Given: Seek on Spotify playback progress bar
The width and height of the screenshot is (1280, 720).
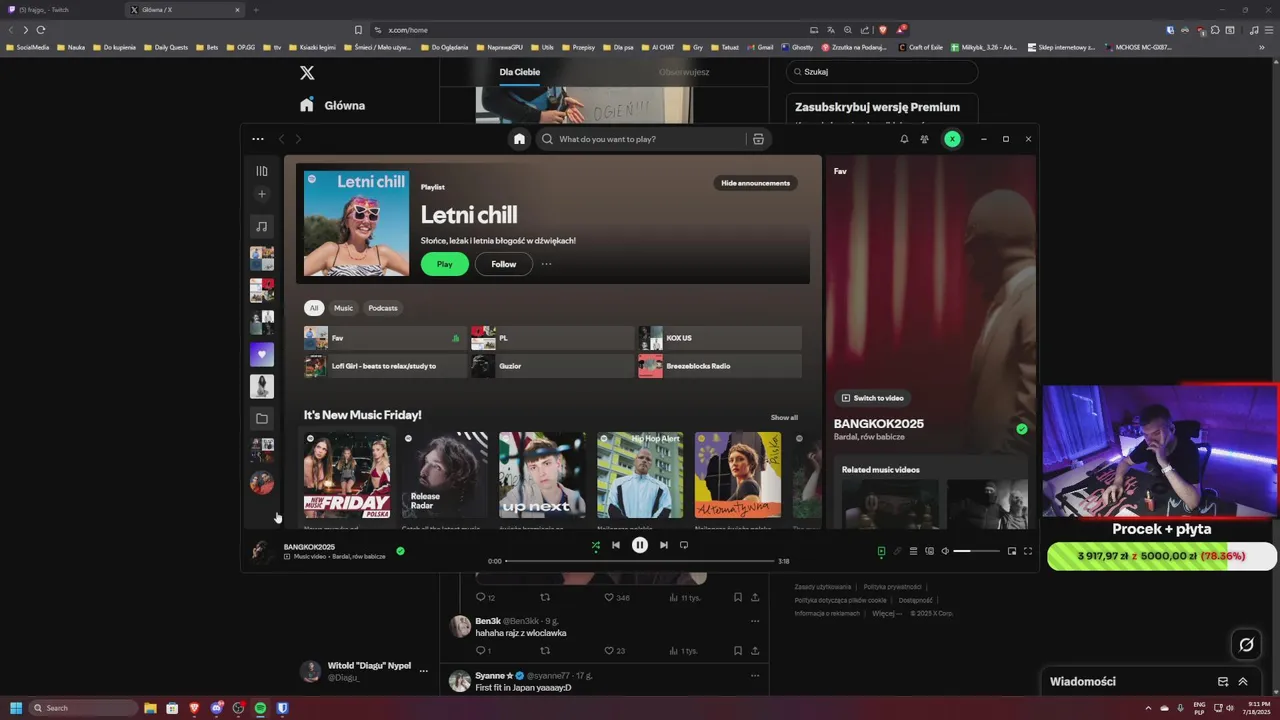Looking at the screenshot, I should [x=639, y=561].
